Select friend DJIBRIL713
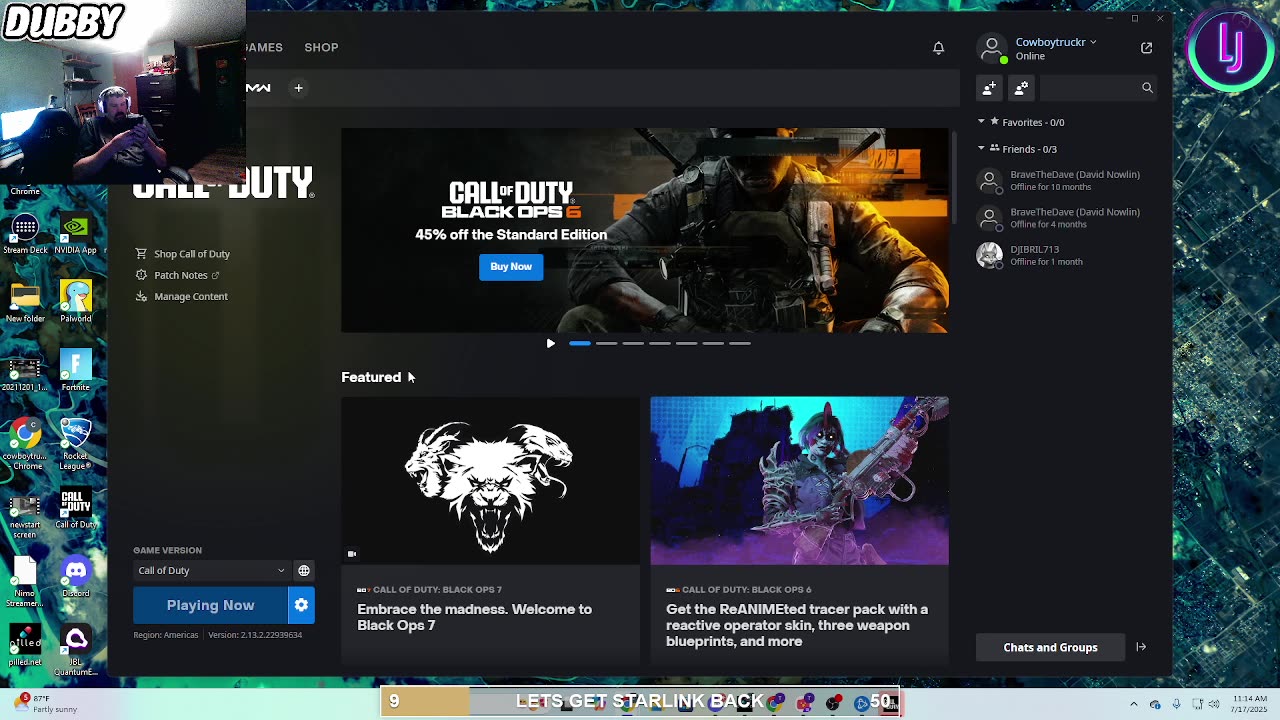This screenshot has width=1280, height=720. (x=1066, y=256)
